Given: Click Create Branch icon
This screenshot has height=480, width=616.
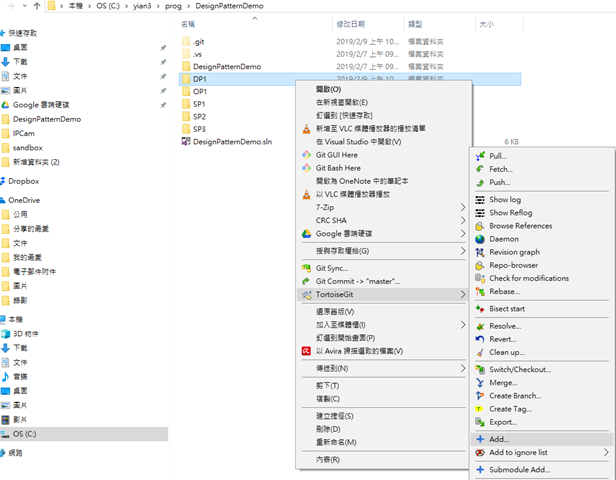Looking at the screenshot, I should tap(480, 396).
